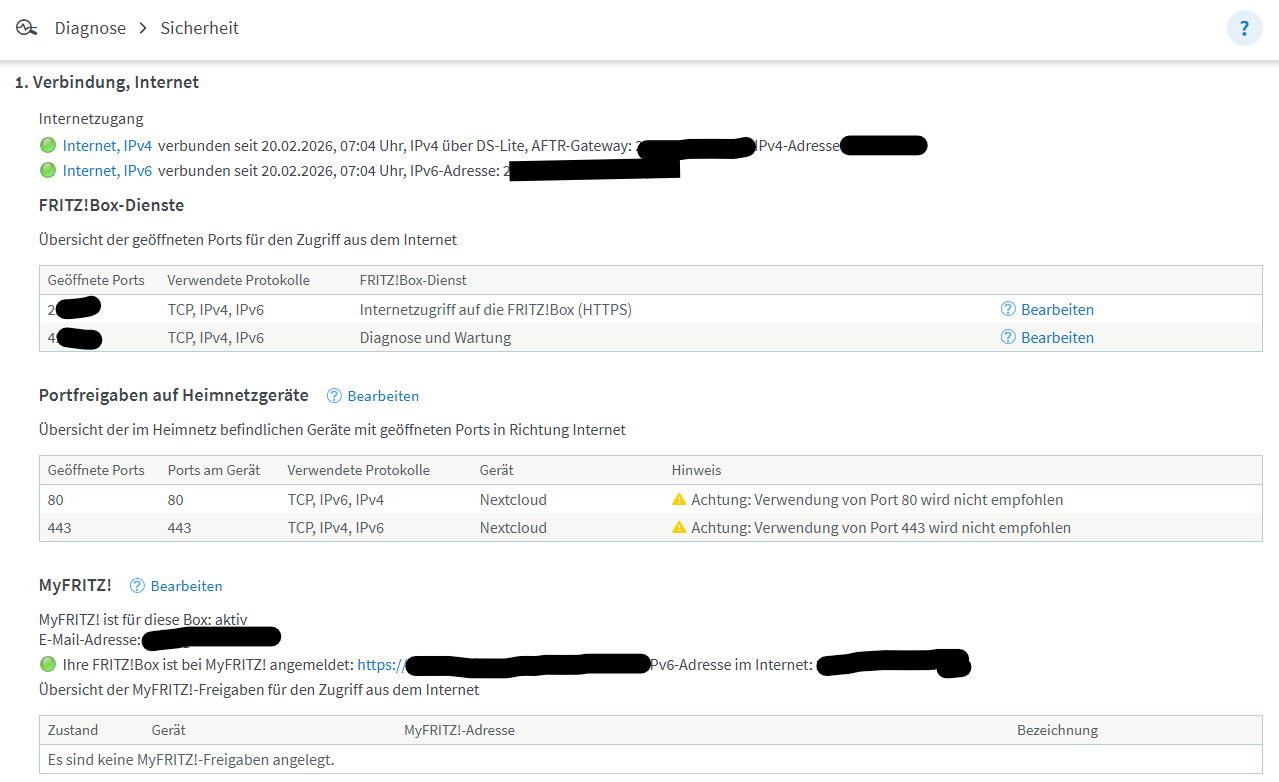The height and width of the screenshot is (782, 1279).
Task: Click Bearbeiten text next to MyFRITZ! heading
Action: (x=186, y=586)
